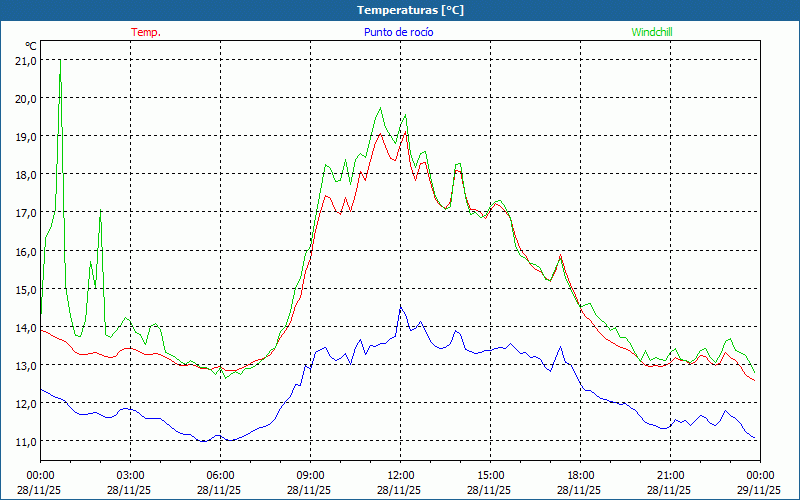Click the 20,0 y-axis label
Viewport: 800px width, 500px height.
tap(26, 98)
